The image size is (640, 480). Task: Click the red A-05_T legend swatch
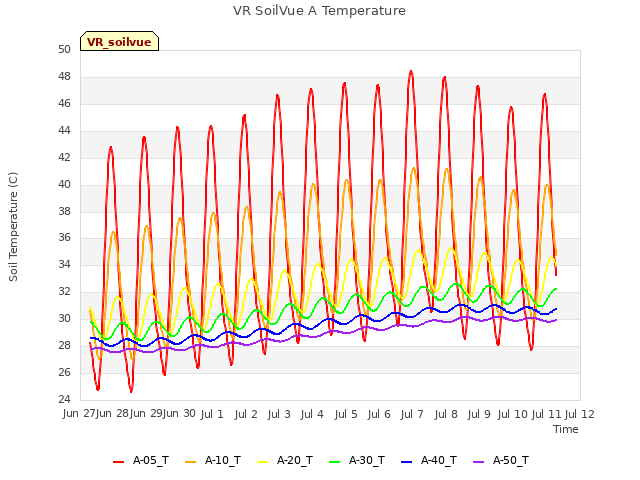coord(118,462)
